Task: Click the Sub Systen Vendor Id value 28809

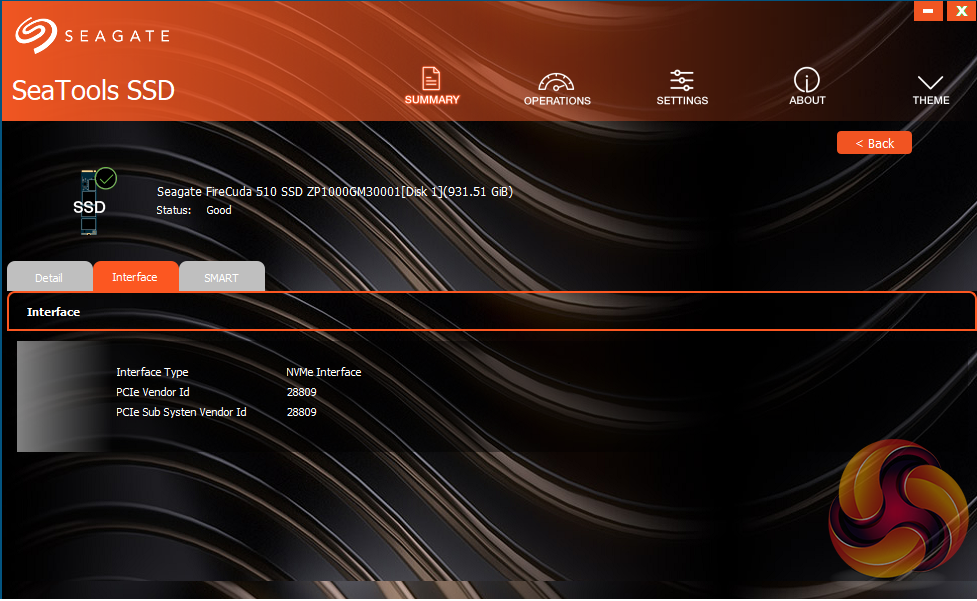Action: pos(302,412)
